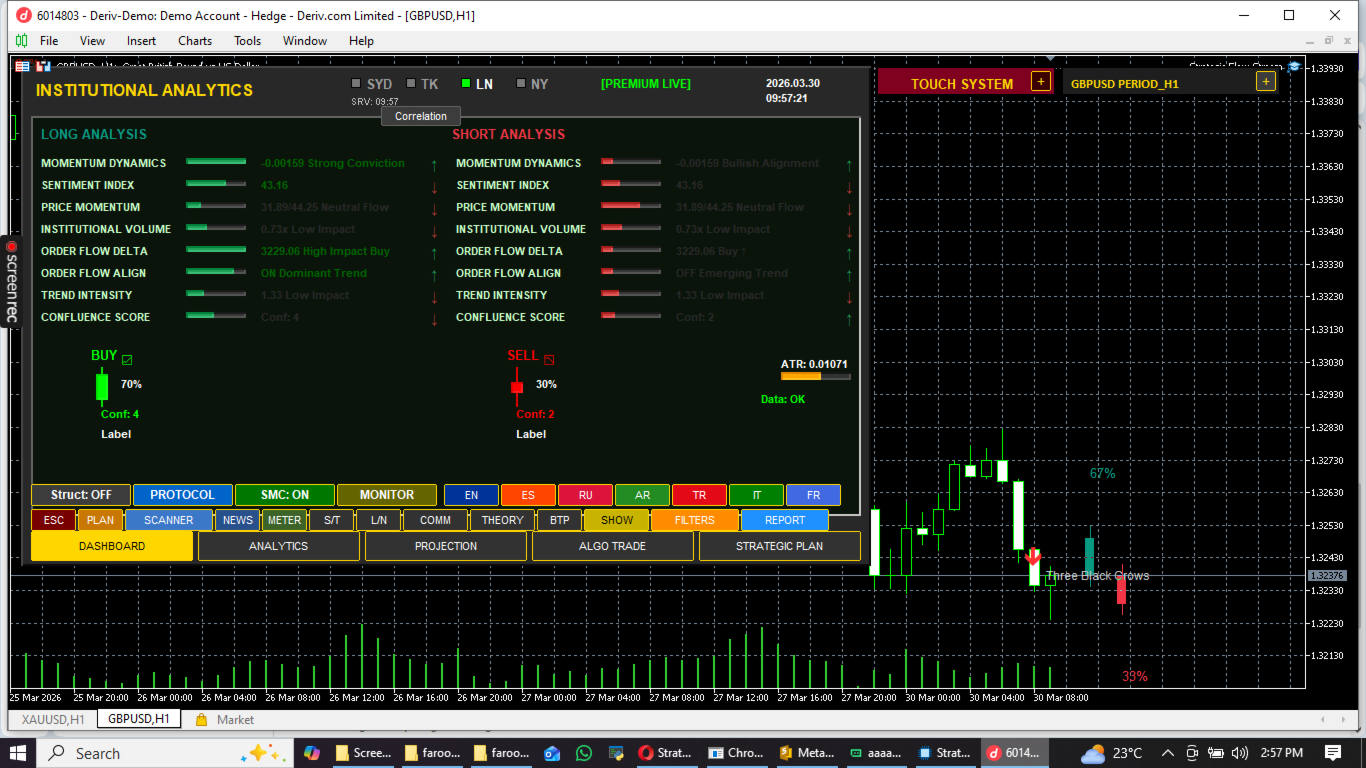Click the "[PREMIUM LIVE]" status text
Image resolution: width=1366 pixels, height=768 pixels.
646,84
